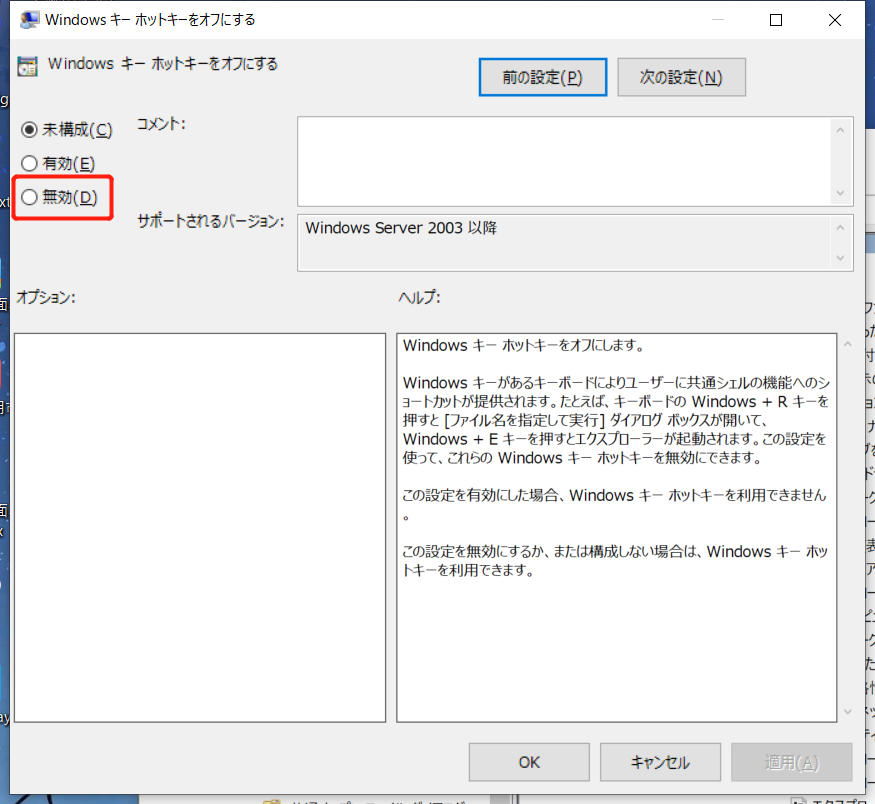The height and width of the screenshot is (804, 875).
Task: Click the comment box scroll up arrow
Action: pyautogui.click(x=840, y=130)
